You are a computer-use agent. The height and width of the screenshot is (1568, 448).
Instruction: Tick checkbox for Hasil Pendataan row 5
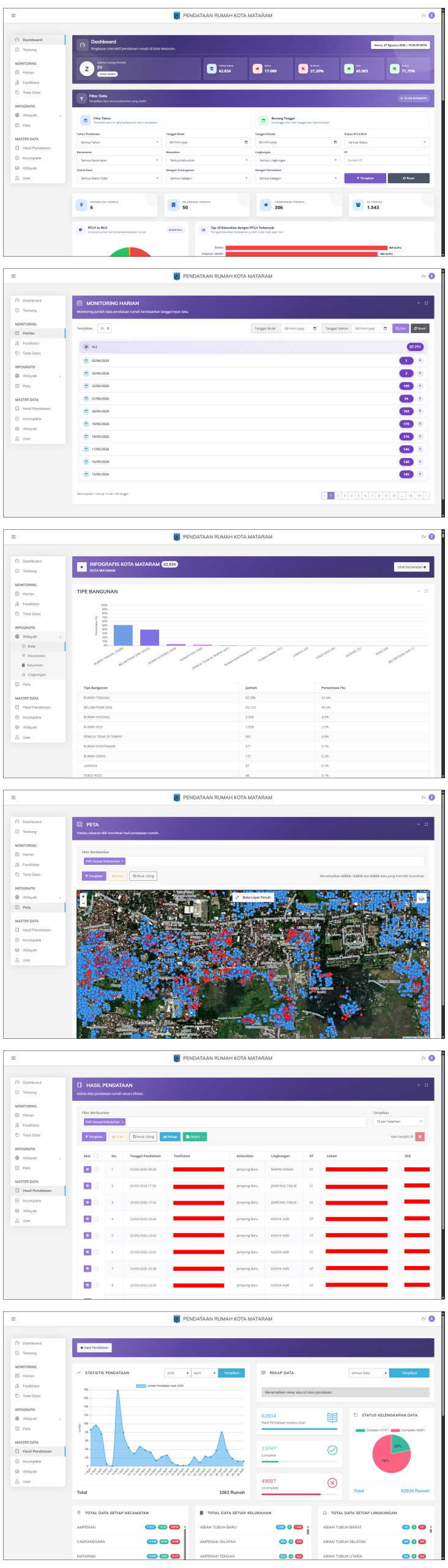pos(96,1235)
